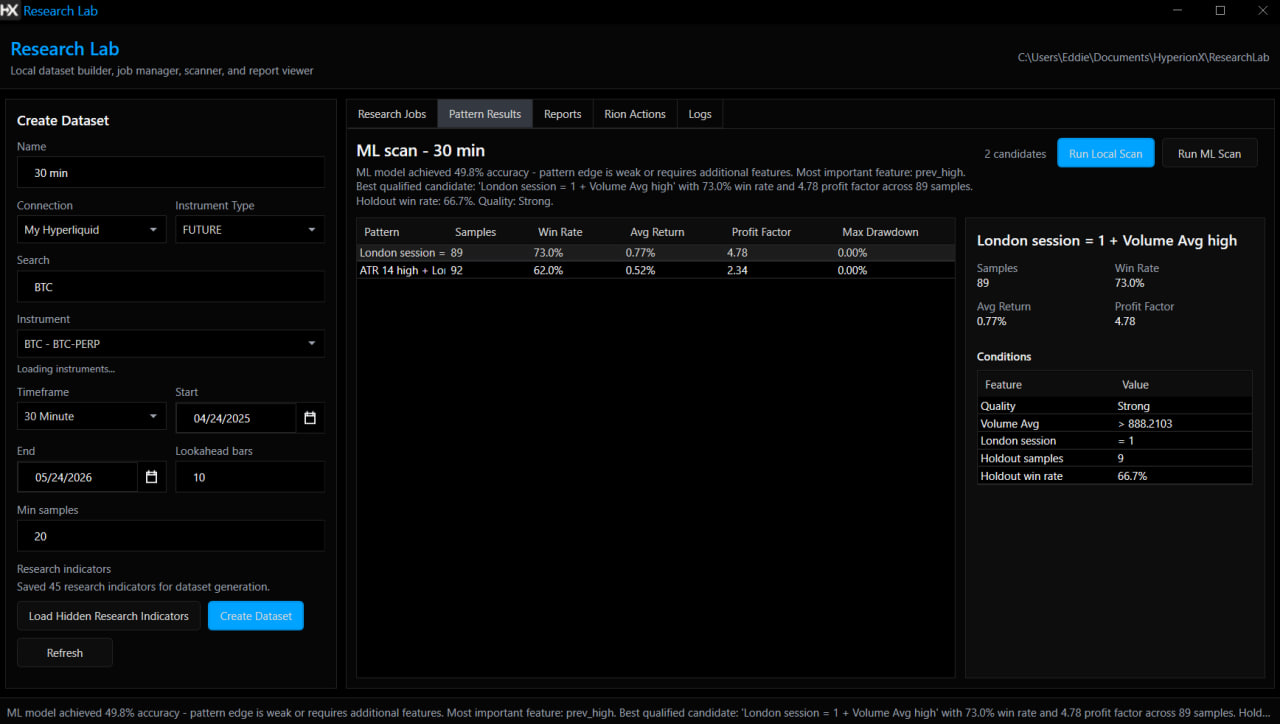Click the Volume Avg condition row
1280x724 pixels.
click(1114, 424)
